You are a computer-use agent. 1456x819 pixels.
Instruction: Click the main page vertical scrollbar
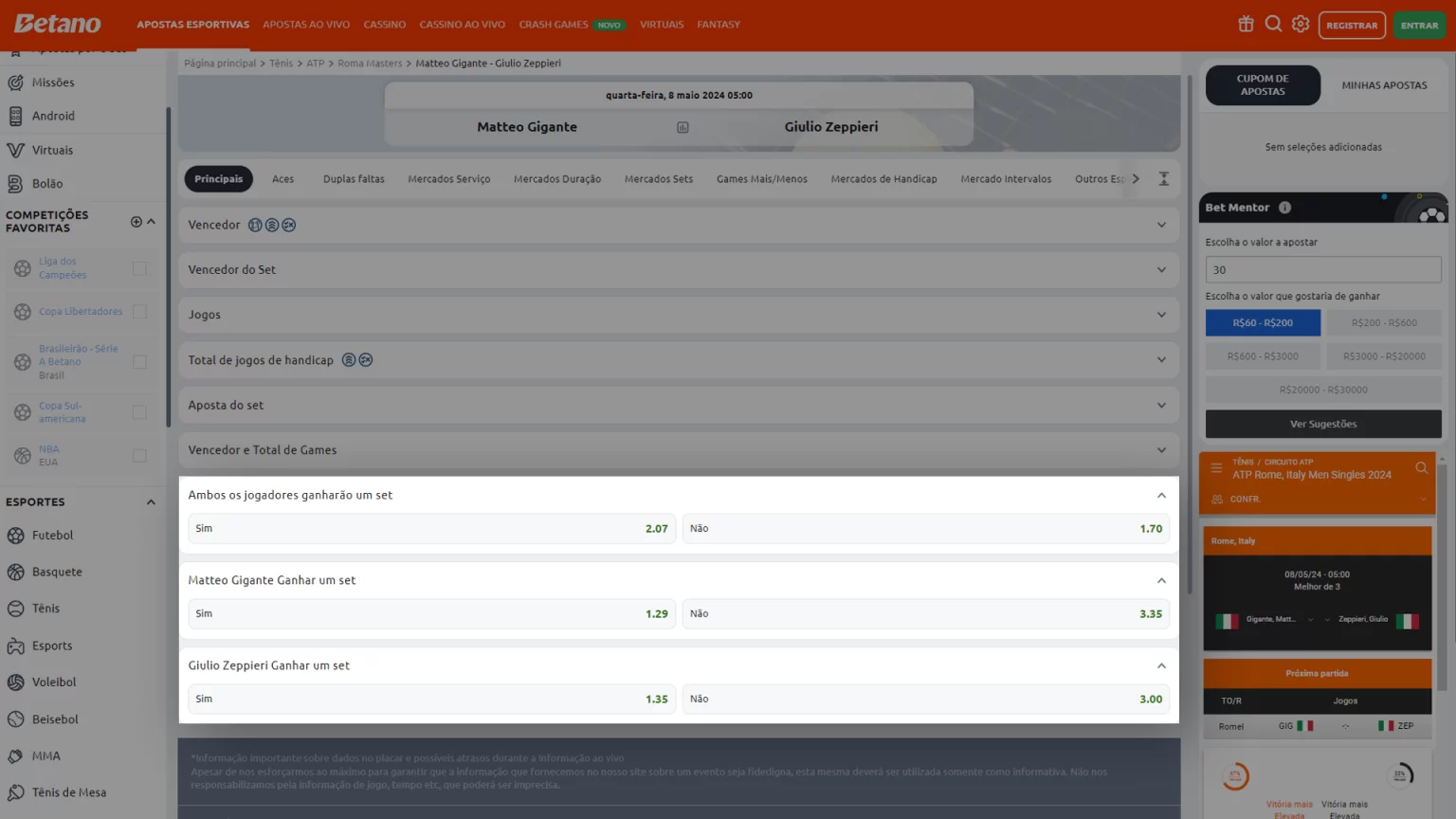tap(1190, 335)
